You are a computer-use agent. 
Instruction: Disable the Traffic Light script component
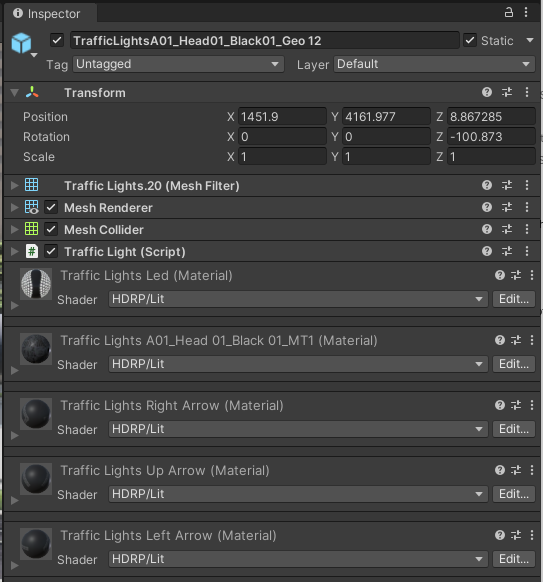(51, 251)
